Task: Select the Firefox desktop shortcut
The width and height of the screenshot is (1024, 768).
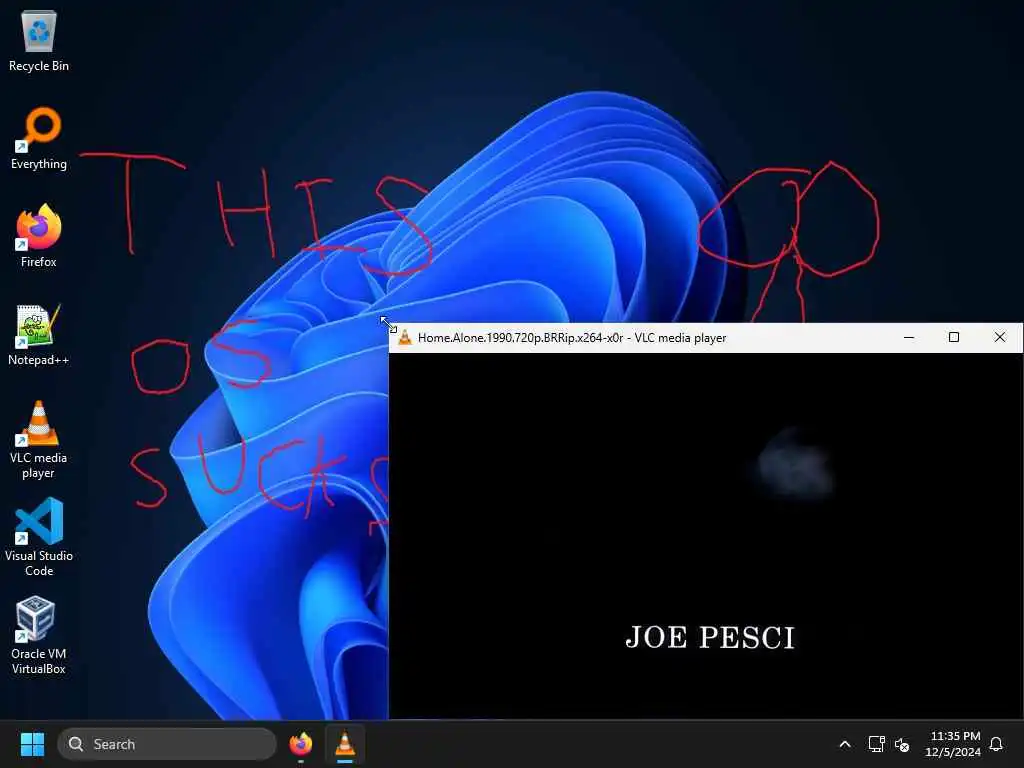Action: 39,236
